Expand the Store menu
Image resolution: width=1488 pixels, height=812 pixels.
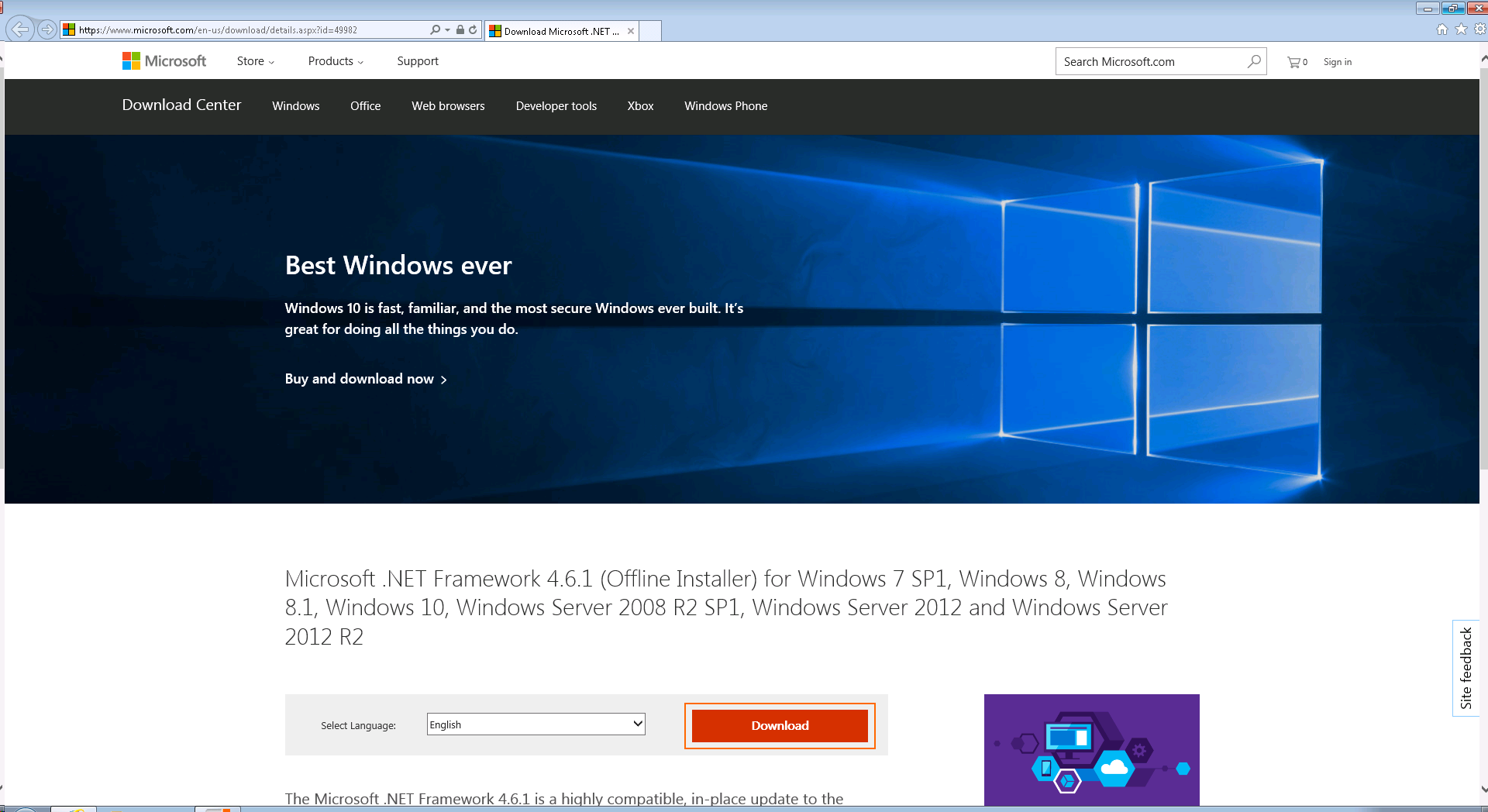coord(255,61)
